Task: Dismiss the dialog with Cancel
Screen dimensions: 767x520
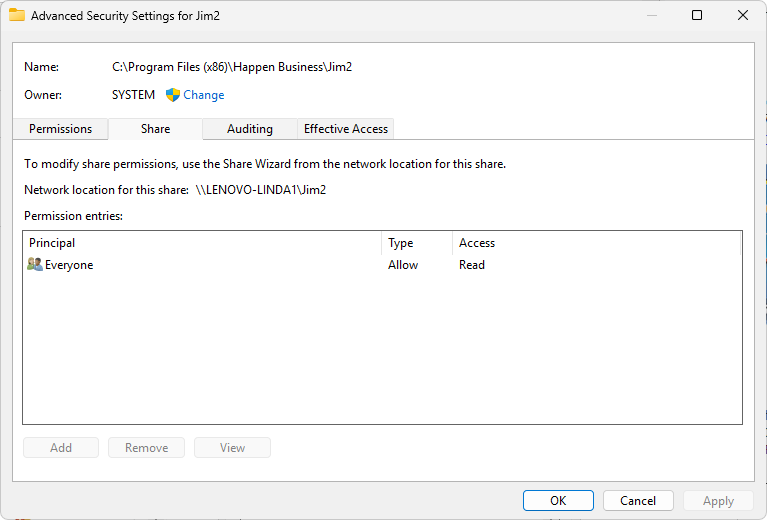Action: click(x=638, y=501)
